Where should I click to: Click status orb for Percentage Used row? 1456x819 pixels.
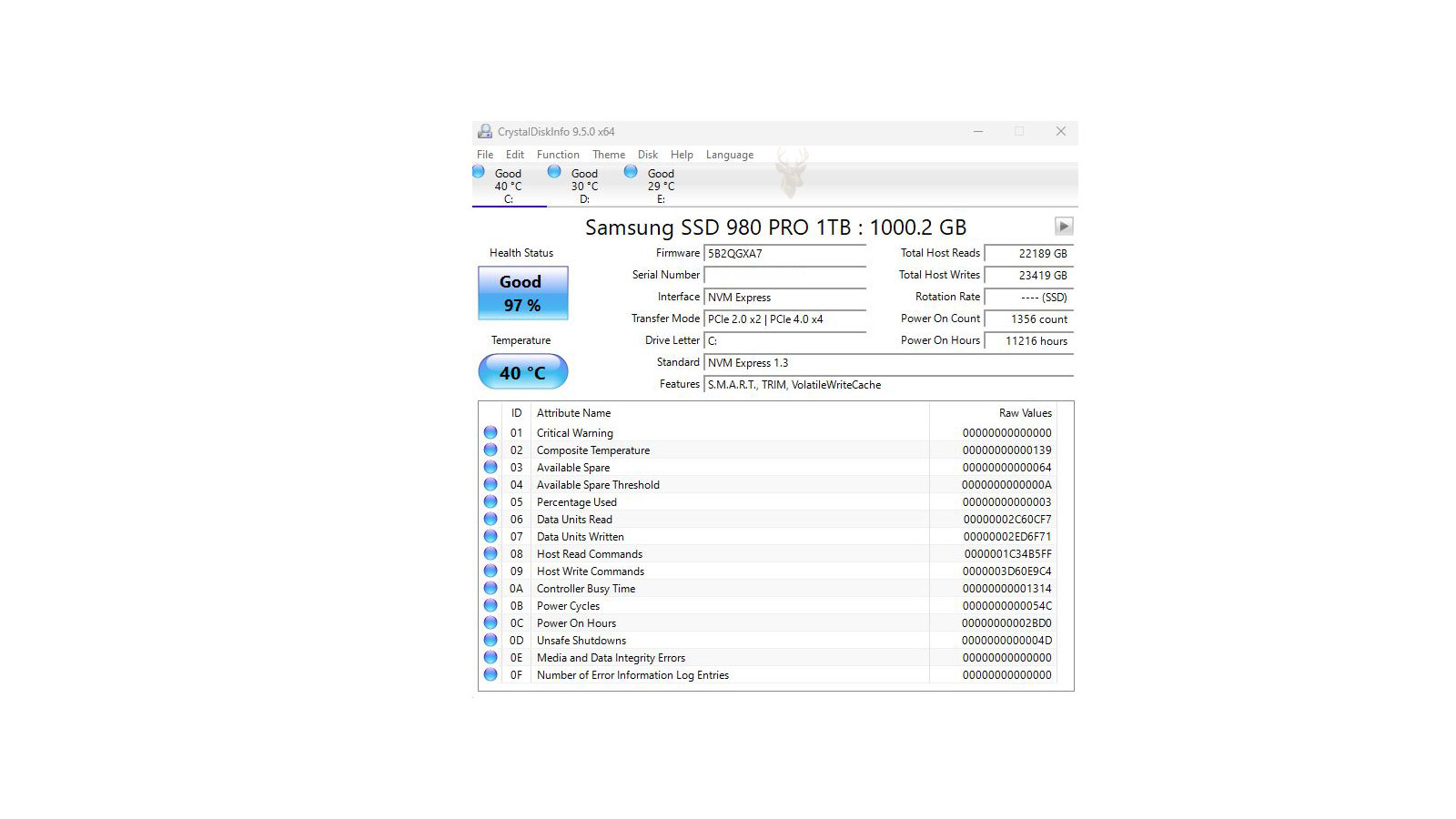click(x=490, y=502)
